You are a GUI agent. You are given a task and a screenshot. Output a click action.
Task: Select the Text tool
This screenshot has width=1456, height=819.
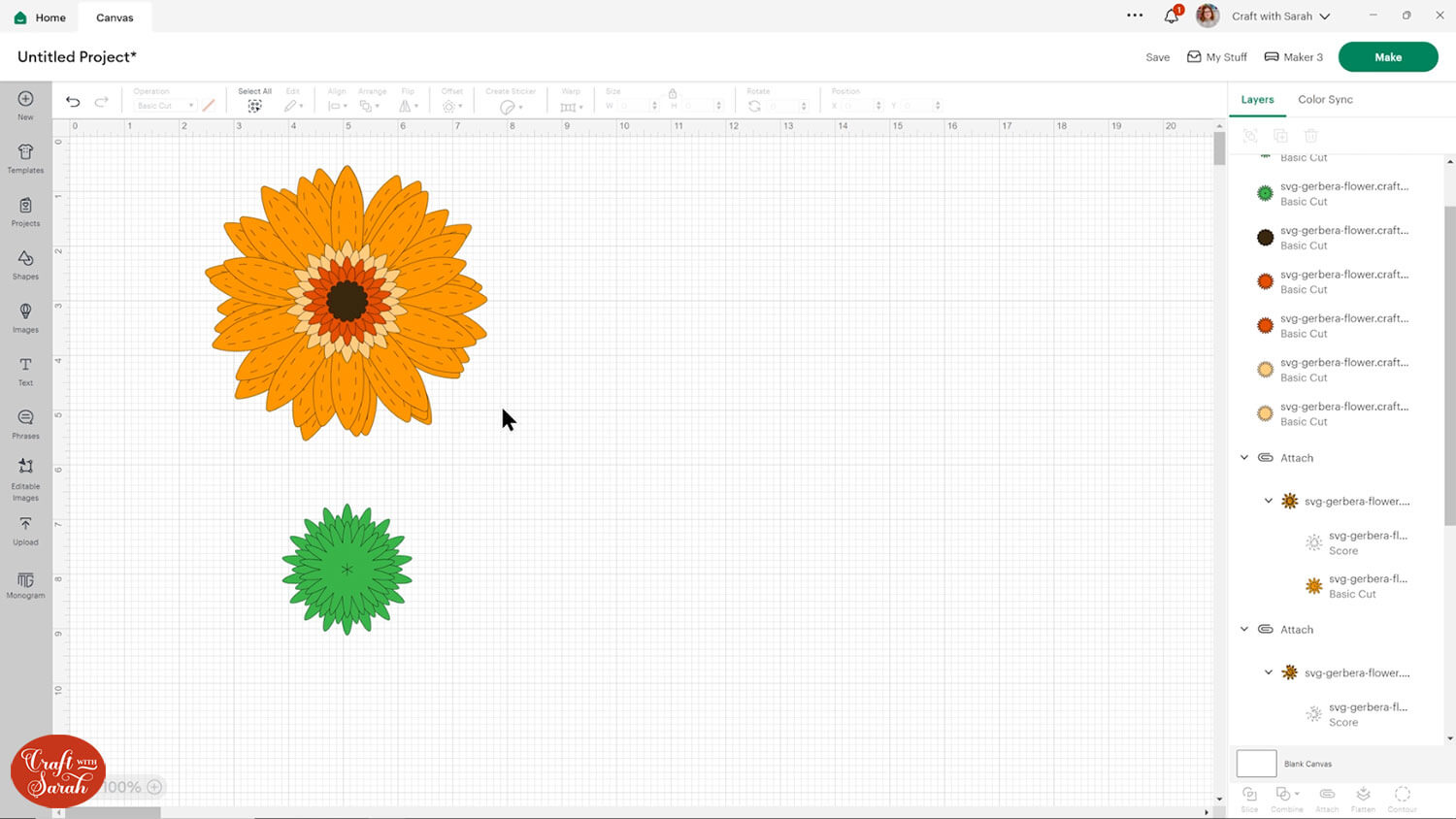point(25,370)
